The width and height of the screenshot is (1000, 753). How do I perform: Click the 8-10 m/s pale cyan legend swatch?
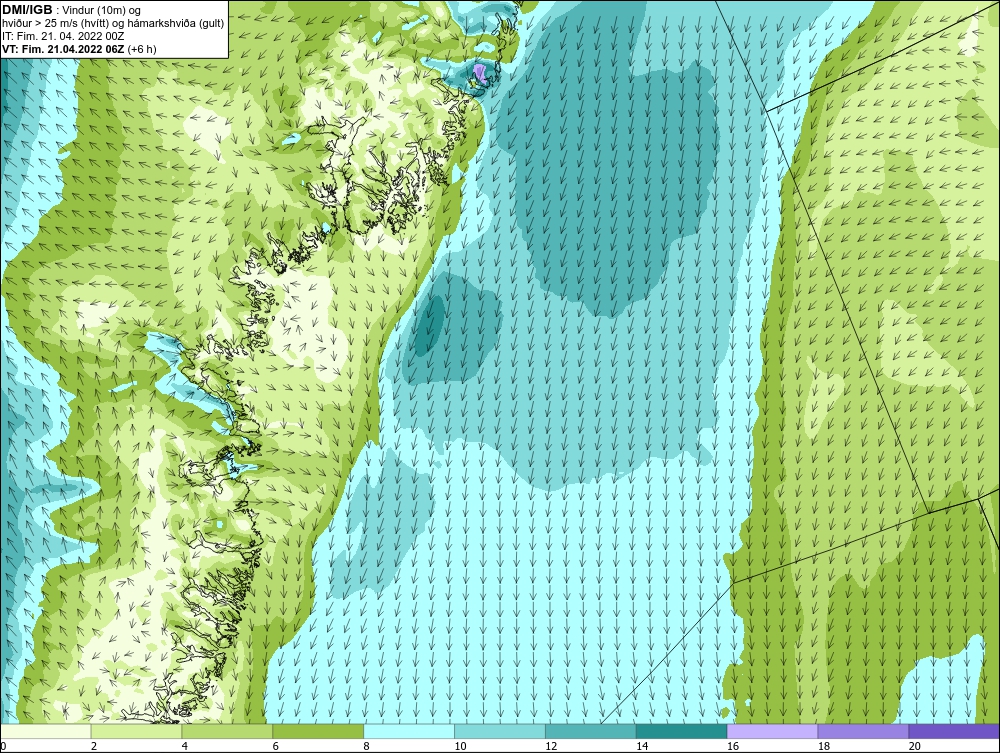pyautogui.click(x=409, y=731)
